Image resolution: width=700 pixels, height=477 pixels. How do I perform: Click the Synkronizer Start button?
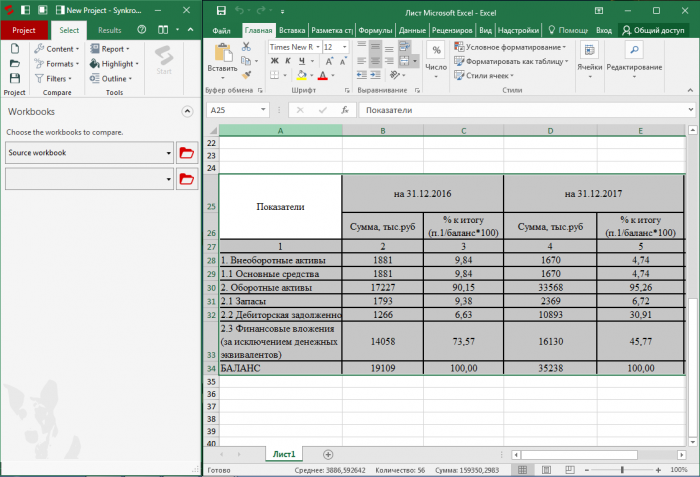[164, 59]
